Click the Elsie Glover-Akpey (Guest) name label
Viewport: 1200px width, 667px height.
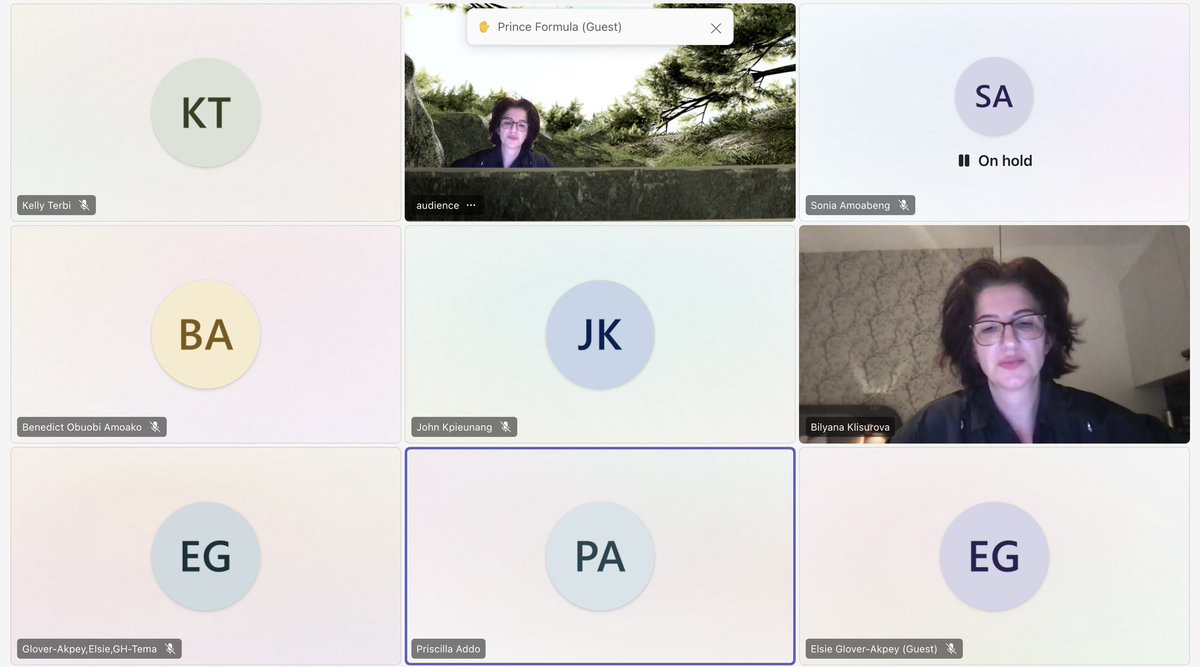[x=875, y=649]
